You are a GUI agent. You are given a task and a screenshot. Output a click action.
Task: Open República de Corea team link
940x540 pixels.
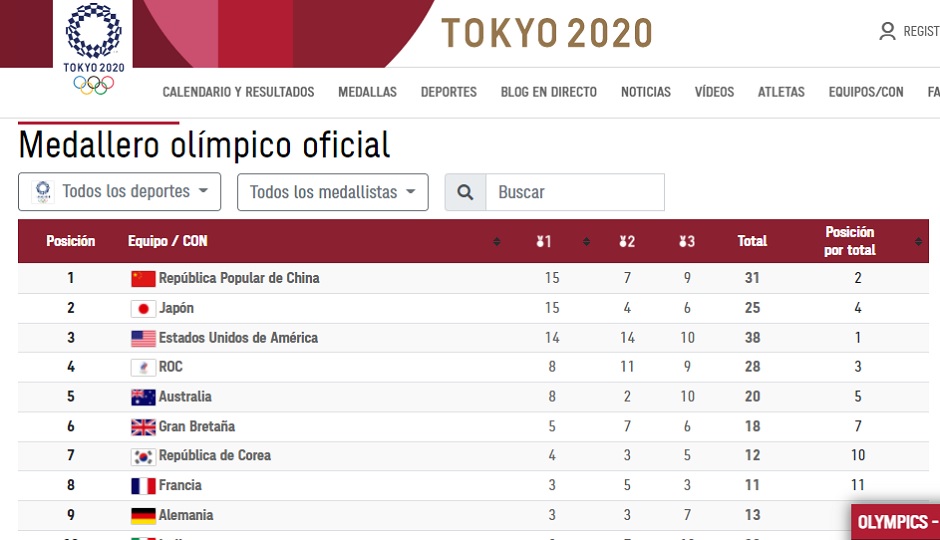(x=214, y=456)
